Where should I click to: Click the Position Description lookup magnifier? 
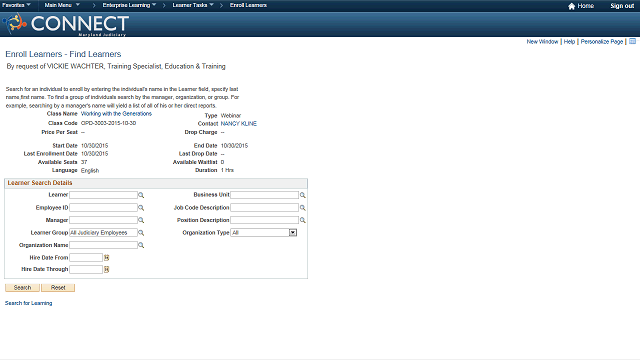point(303,220)
